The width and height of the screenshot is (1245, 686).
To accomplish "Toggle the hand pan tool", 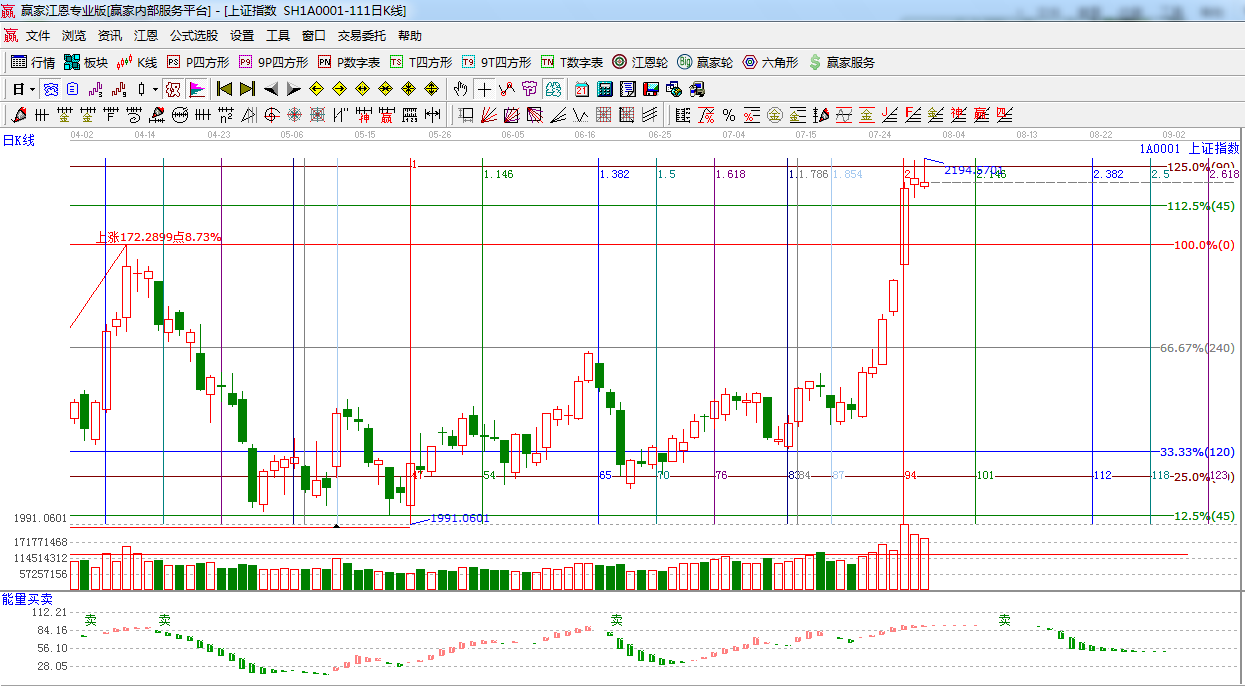I will point(460,89).
